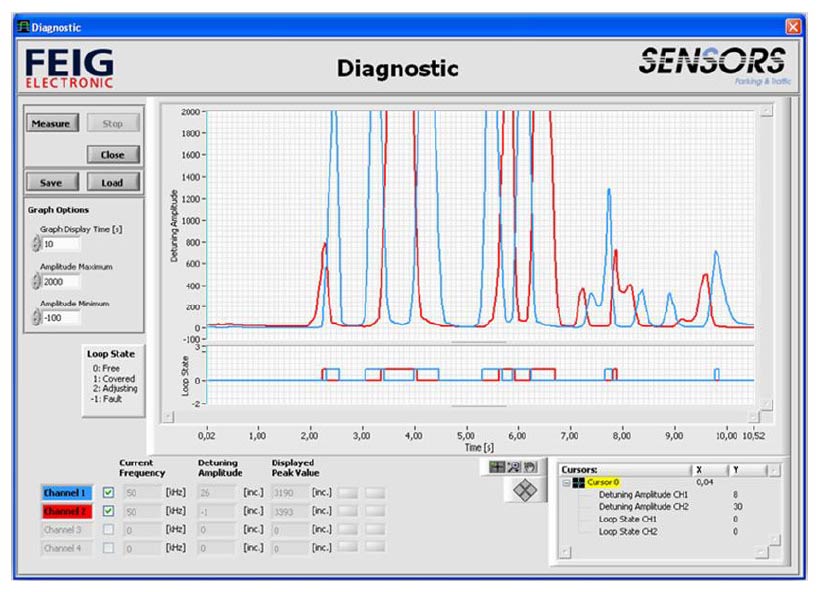The image size is (819, 592).
Task: Collapse the Cursor 0 tree node
Action: pos(566,482)
